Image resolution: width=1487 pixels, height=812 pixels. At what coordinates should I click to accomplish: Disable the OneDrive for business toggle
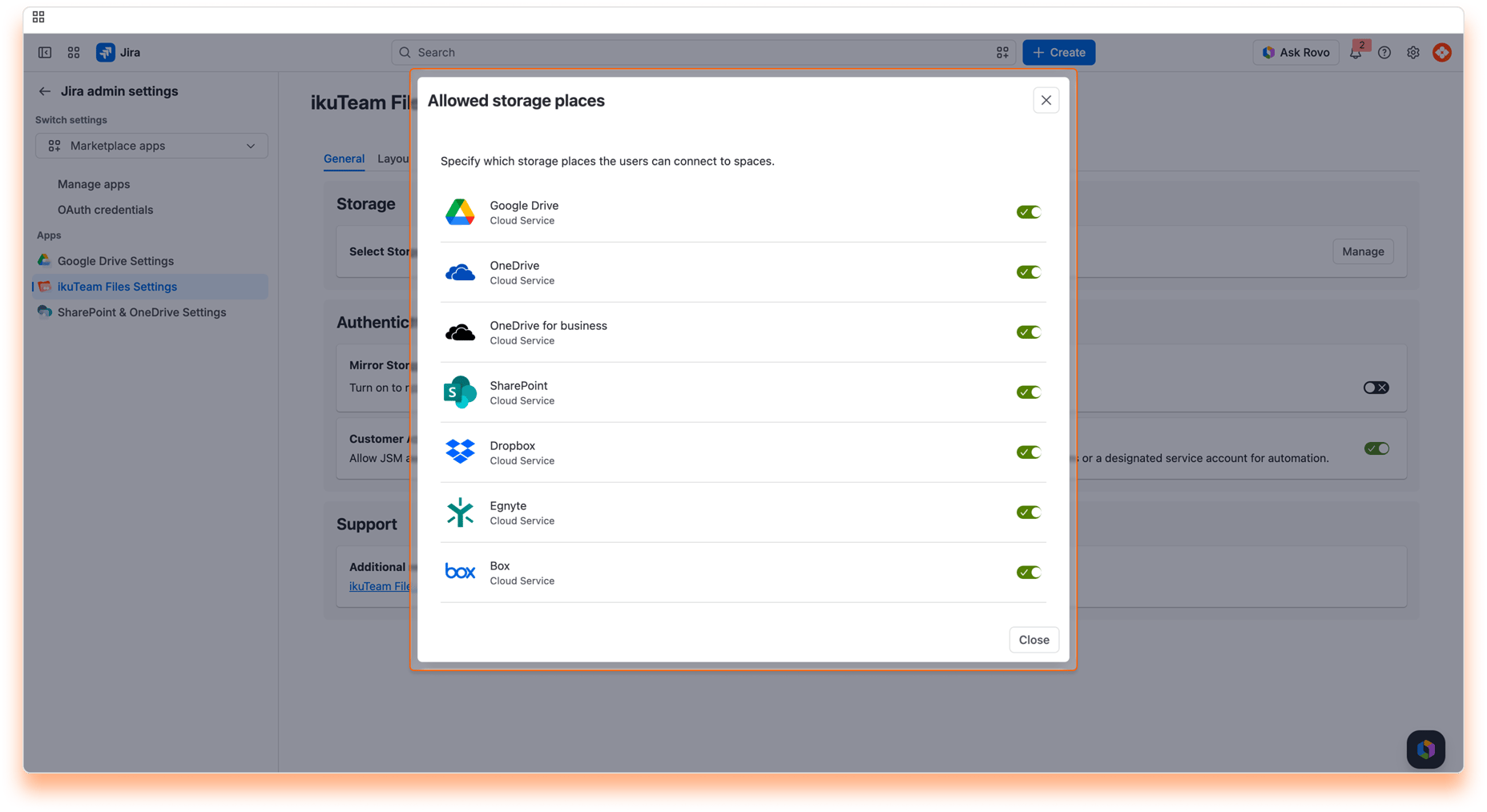1029,332
